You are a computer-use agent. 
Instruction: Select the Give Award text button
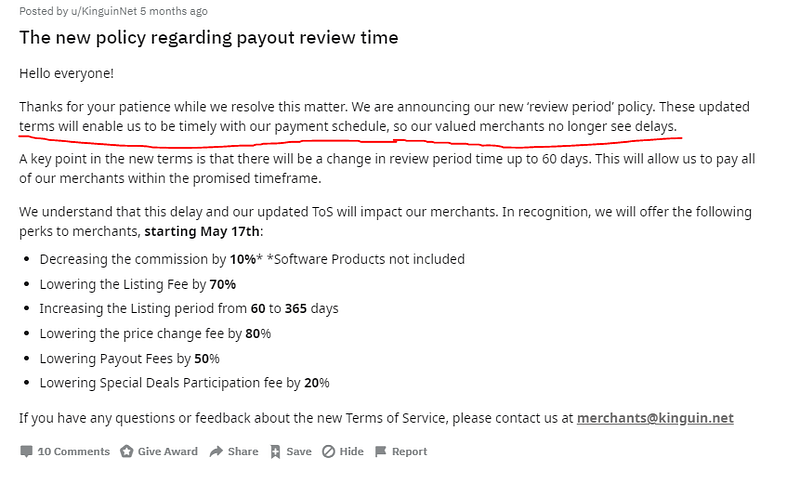167,451
